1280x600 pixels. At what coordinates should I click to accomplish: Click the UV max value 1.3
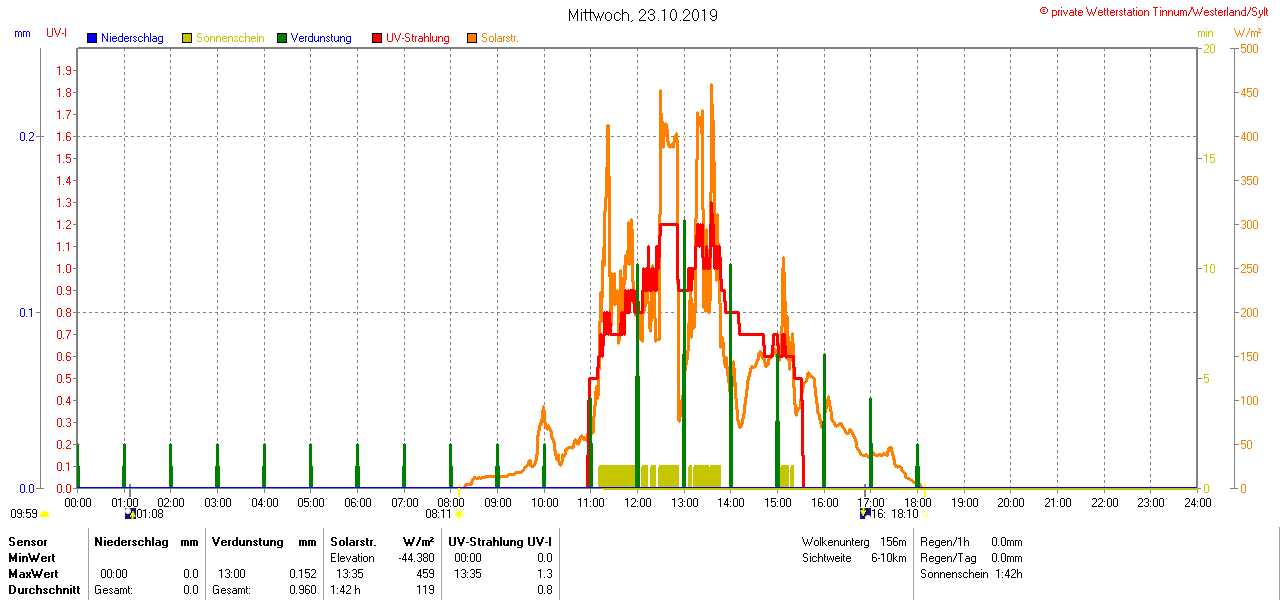pyautogui.click(x=545, y=574)
